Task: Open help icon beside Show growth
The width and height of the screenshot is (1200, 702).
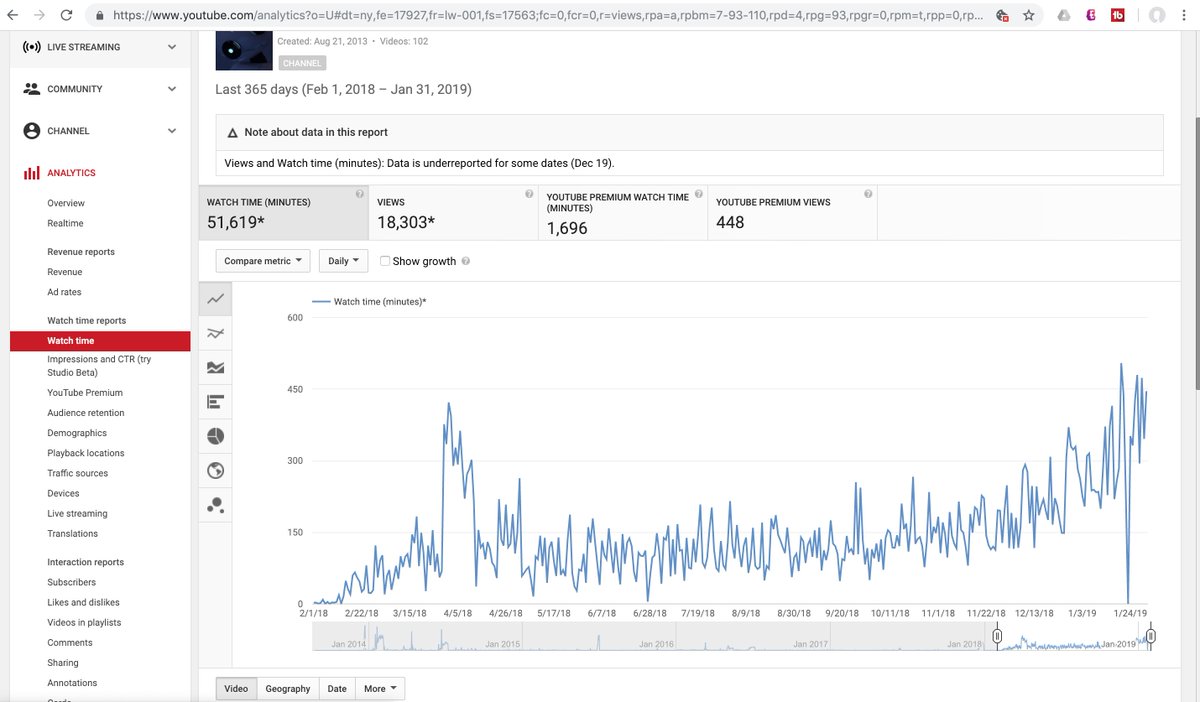Action: click(x=466, y=261)
